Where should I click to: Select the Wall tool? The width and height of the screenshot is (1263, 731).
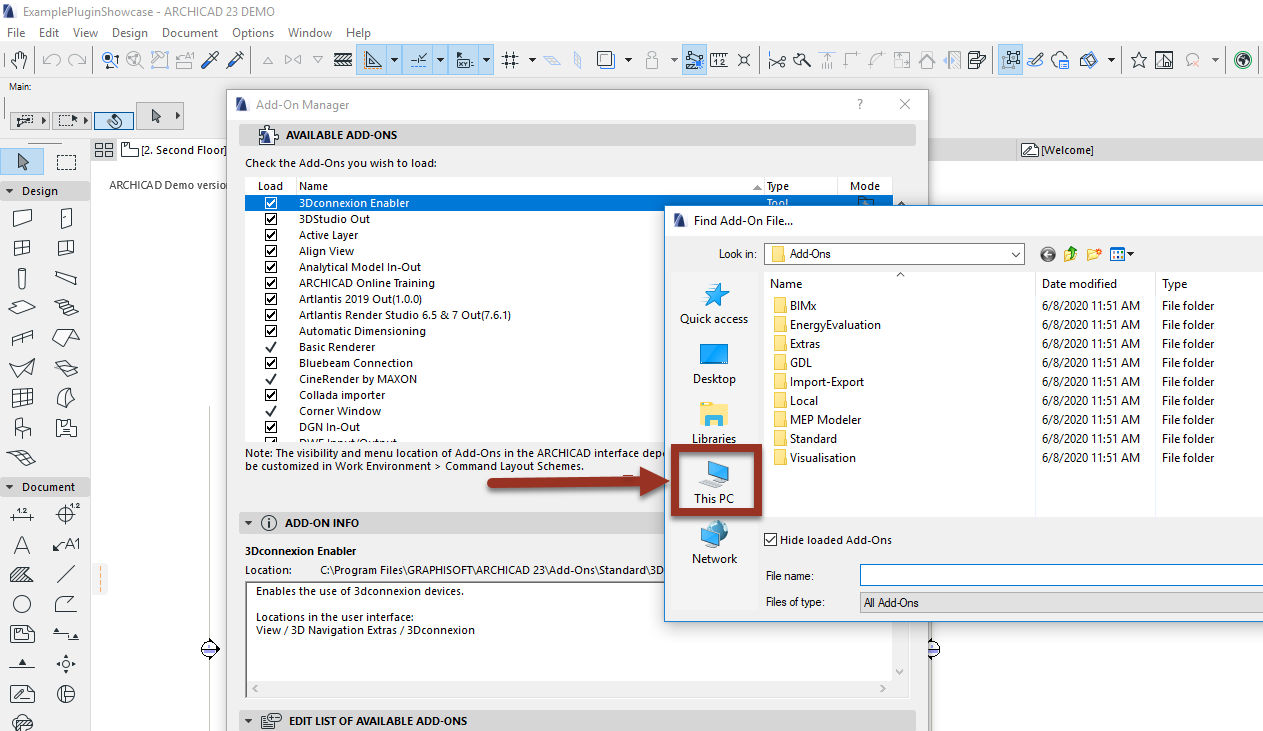tap(22, 218)
